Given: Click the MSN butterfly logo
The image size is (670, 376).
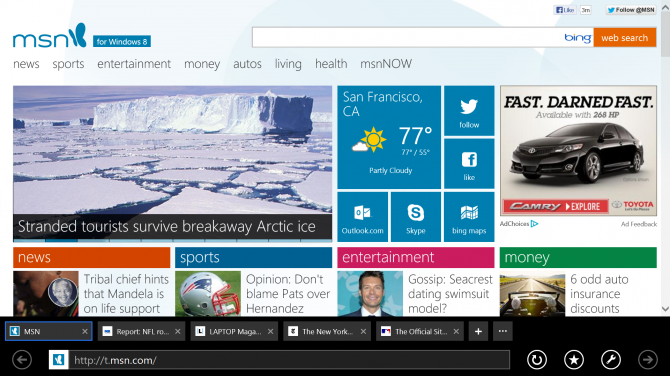Looking at the screenshot, I should tap(77, 35).
